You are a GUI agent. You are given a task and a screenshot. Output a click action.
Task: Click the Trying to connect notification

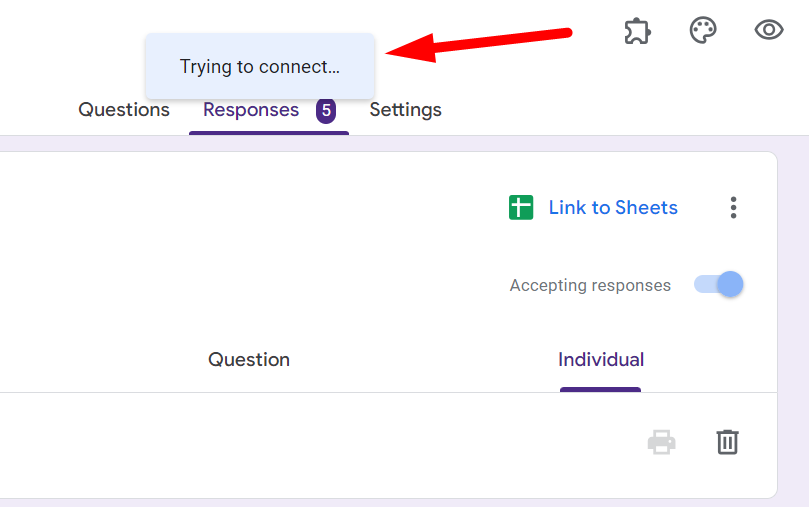click(260, 67)
